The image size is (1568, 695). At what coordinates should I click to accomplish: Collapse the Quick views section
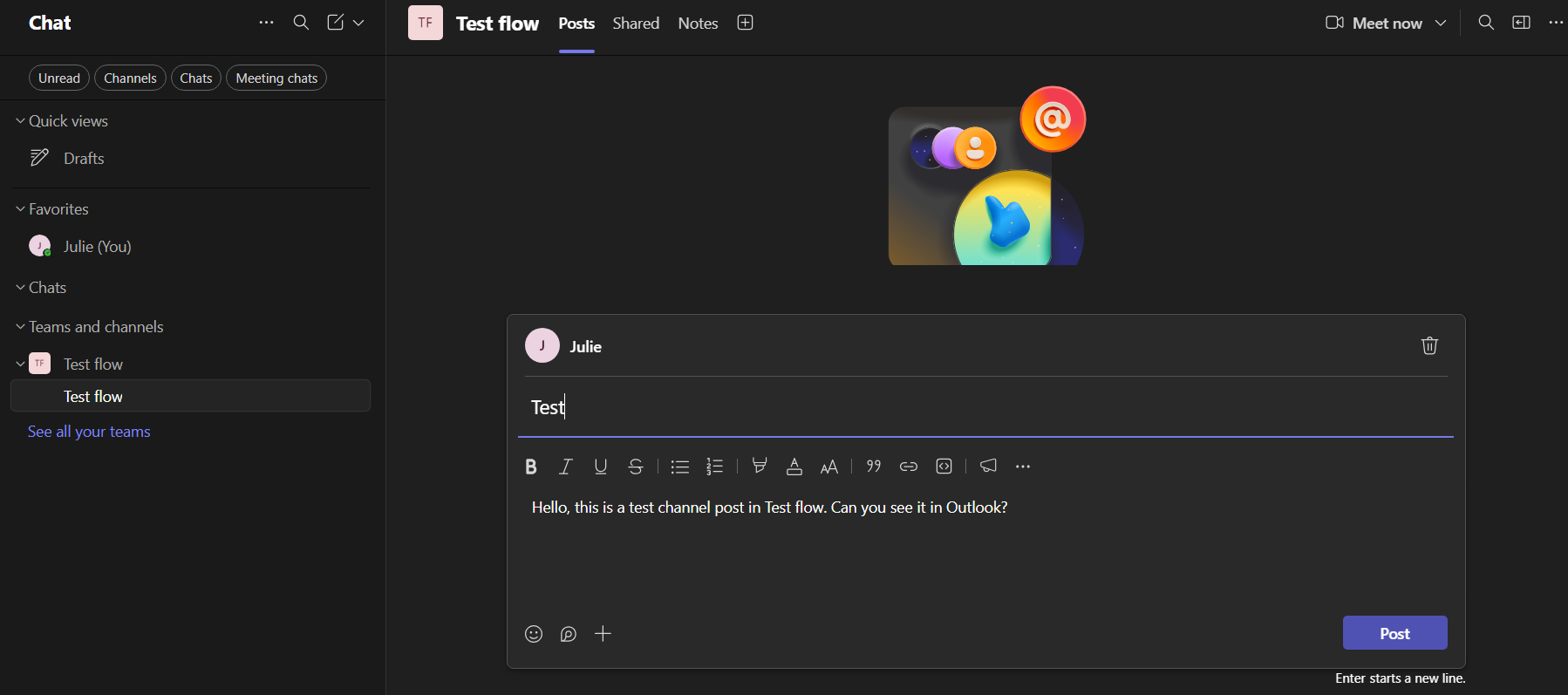click(x=20, y=121)
